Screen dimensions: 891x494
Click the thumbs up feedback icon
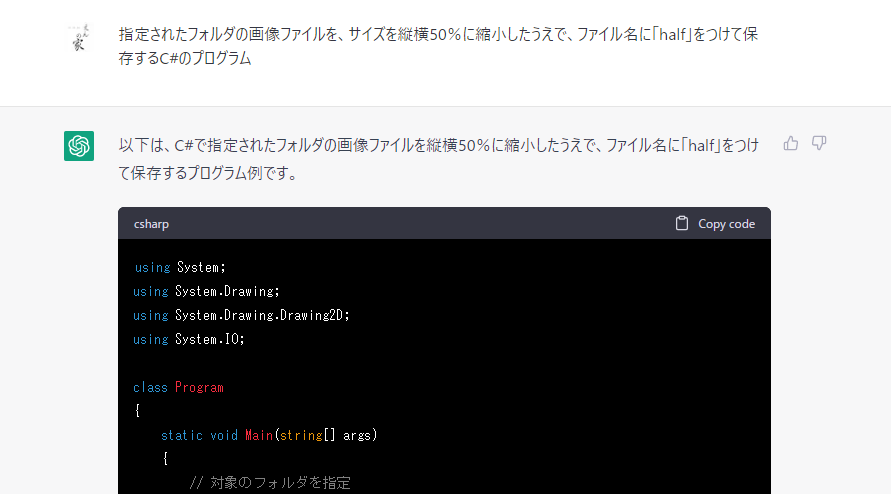click(790, 143)
